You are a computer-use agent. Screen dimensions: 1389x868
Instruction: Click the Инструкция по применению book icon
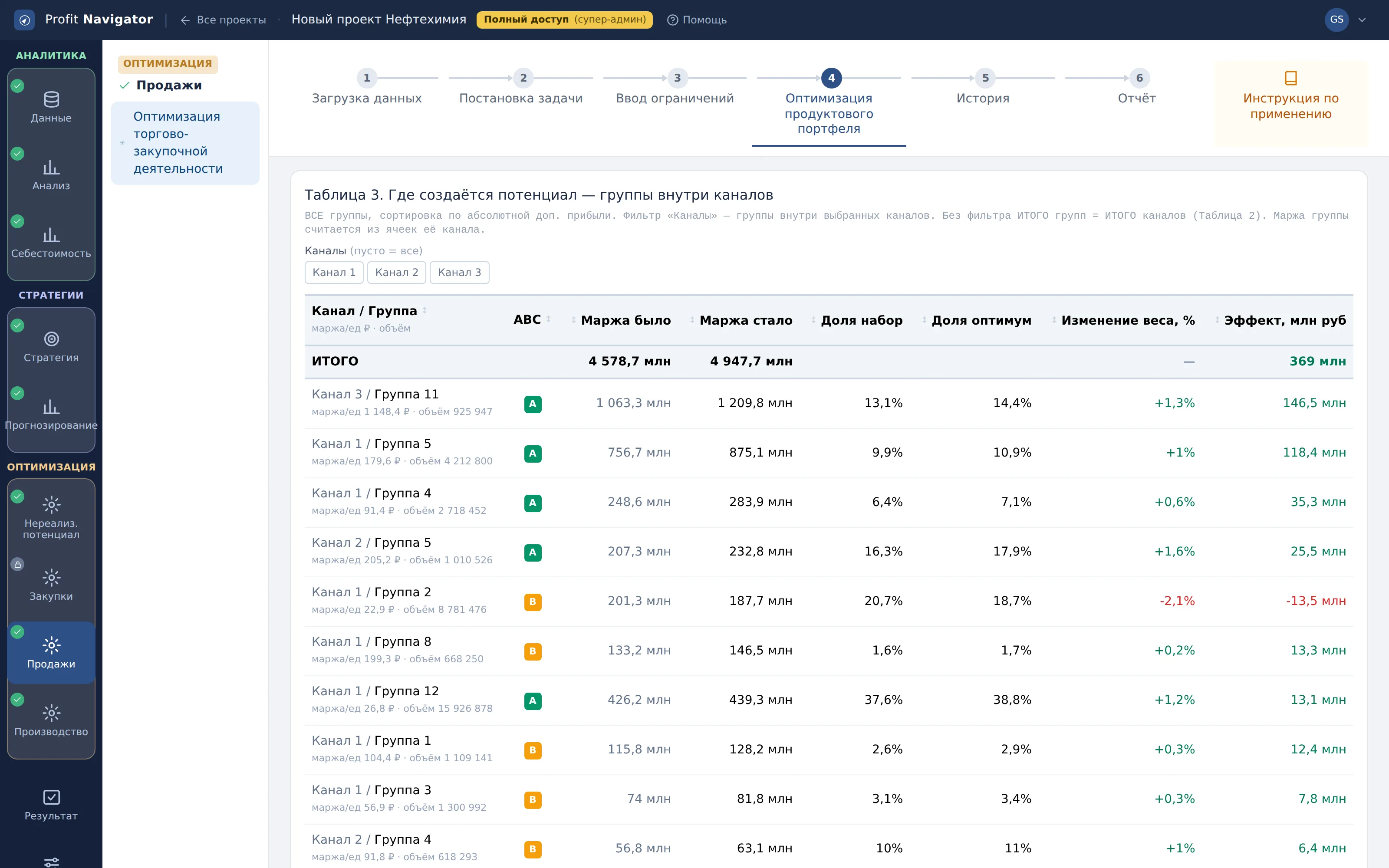1290,78
